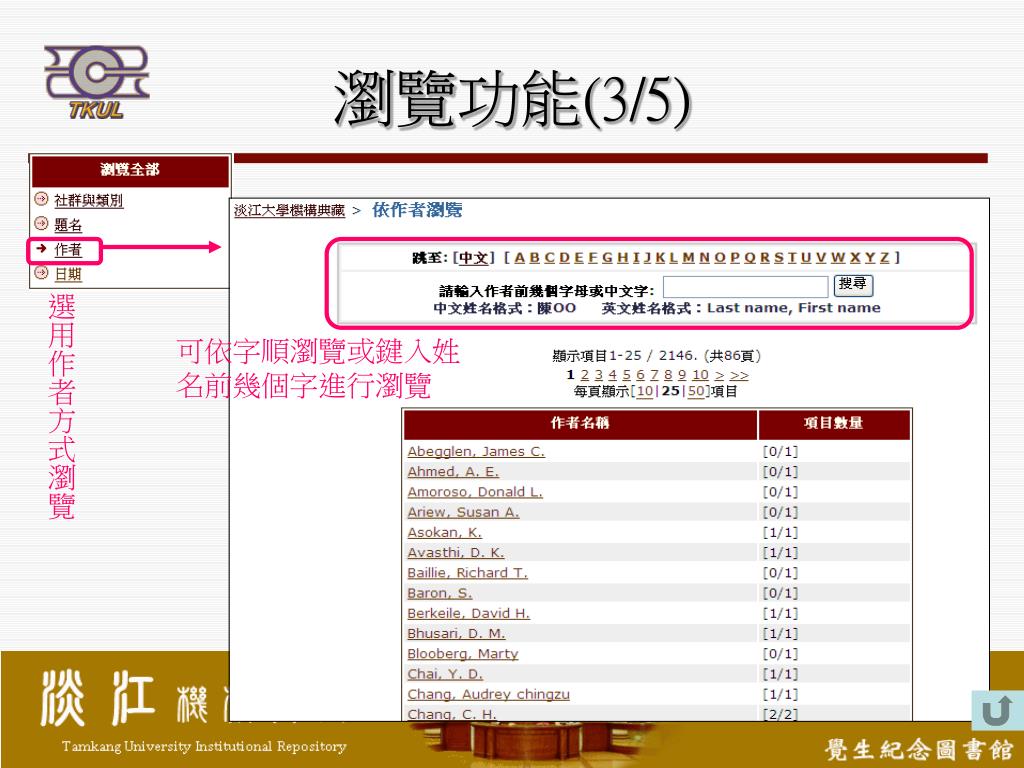This screenshot has height=768, width=1024.
Task: Open author Chang, Audrey chingzu
Action: [488, 694]
